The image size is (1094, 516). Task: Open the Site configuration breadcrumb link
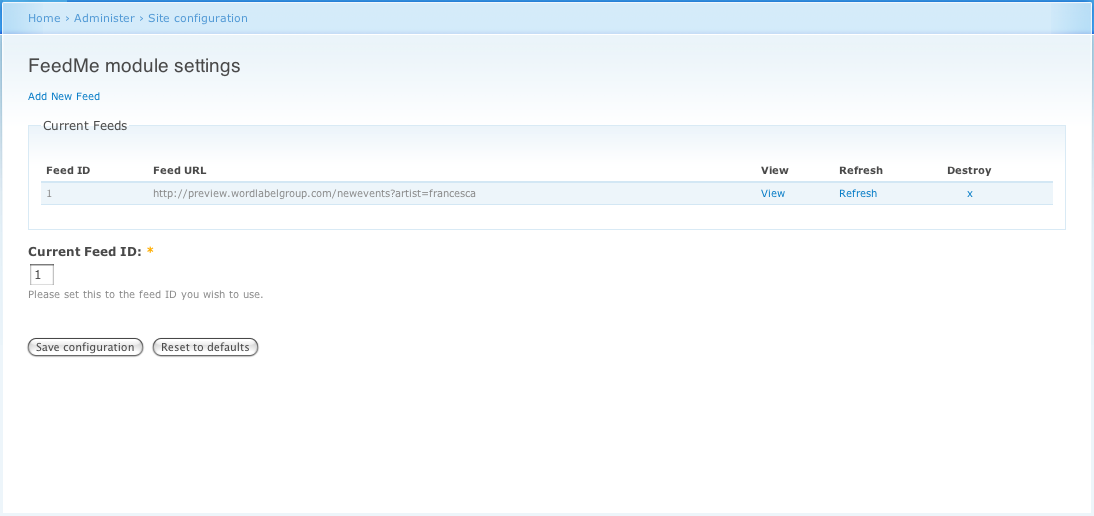click(x=197, y=18)
